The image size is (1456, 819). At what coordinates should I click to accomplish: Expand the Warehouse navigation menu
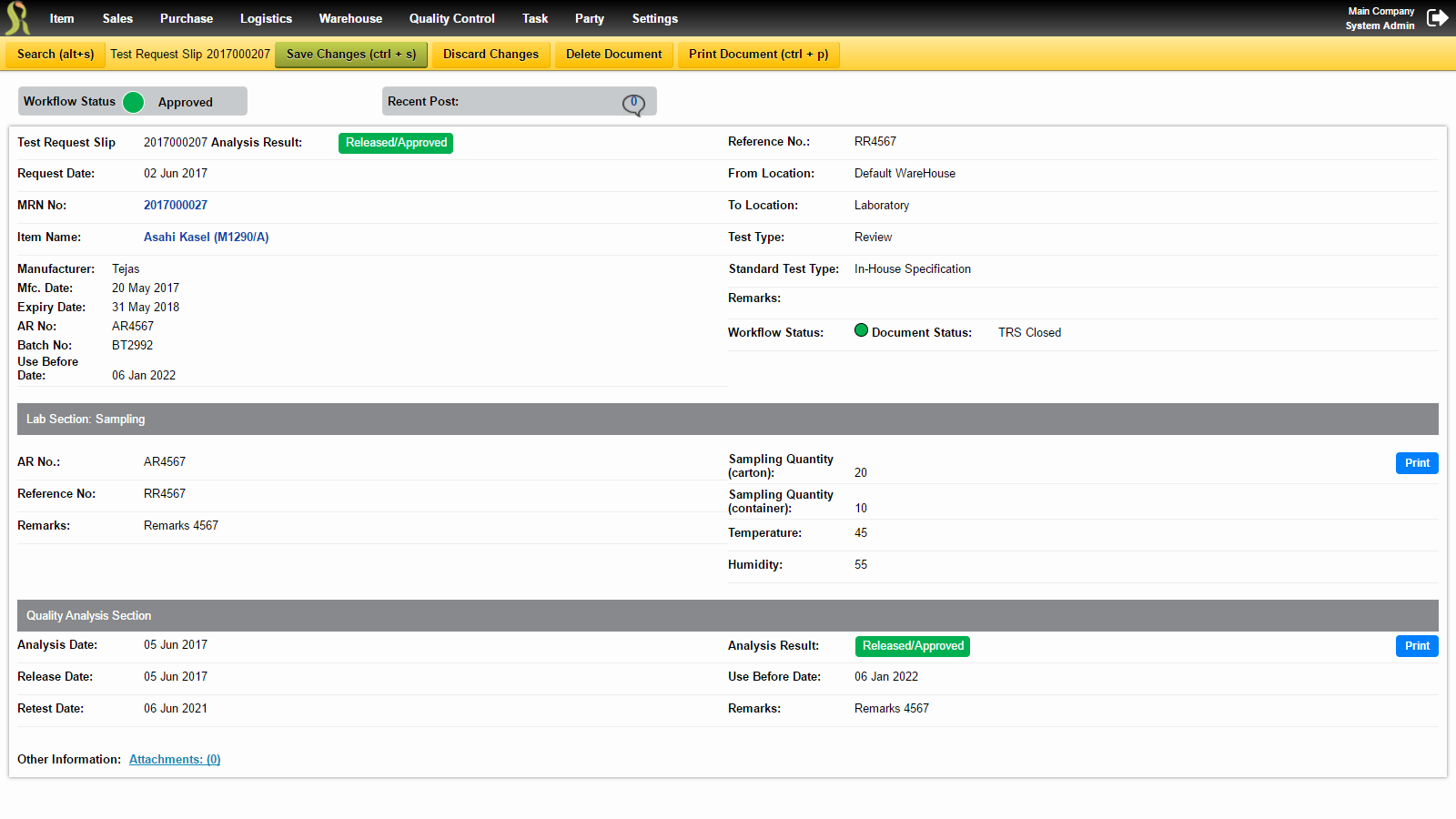click(350, 18)
